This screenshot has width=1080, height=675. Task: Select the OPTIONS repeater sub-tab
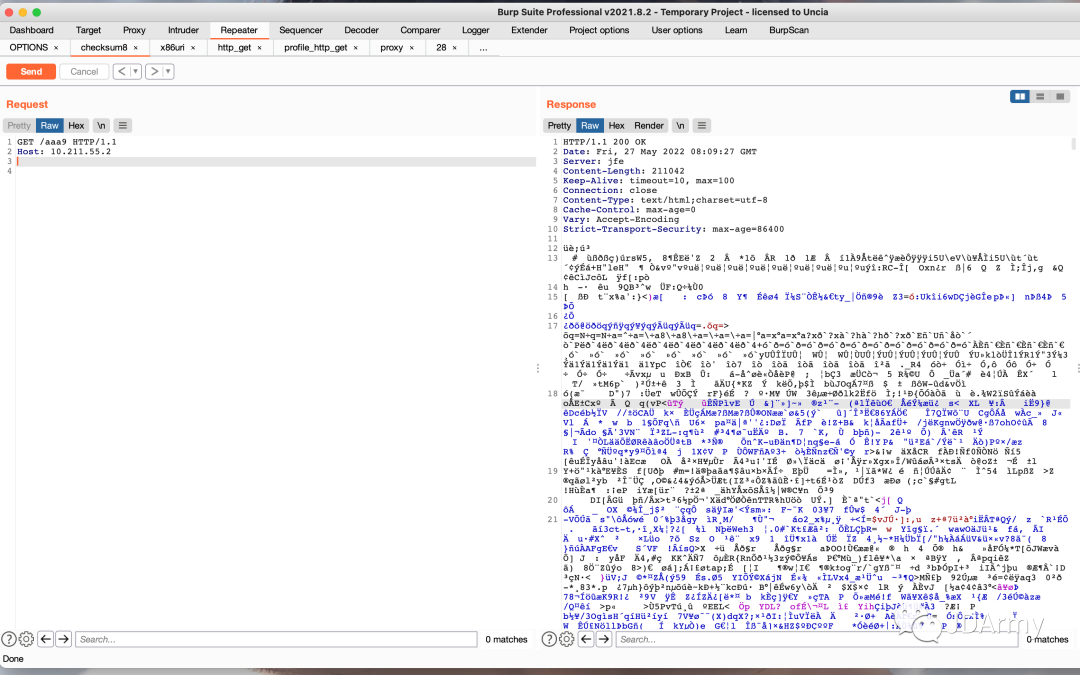[x=28, y=48]
